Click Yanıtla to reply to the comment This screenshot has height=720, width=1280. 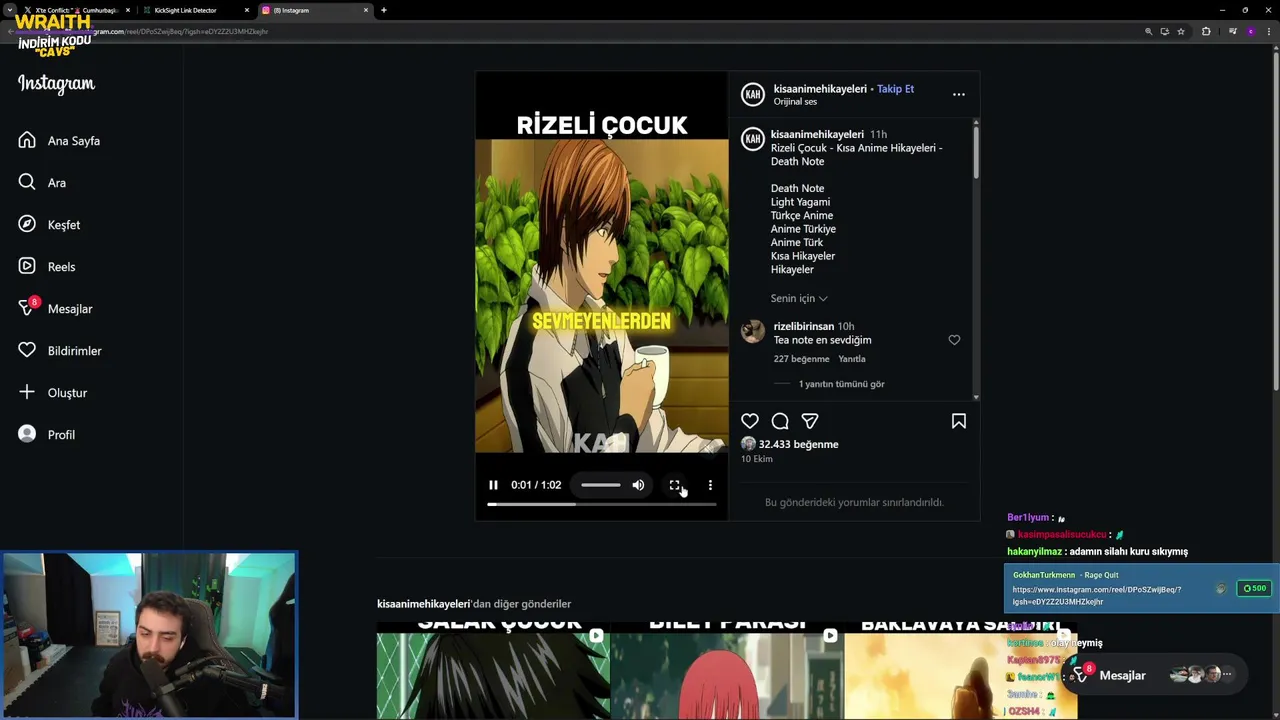click(852, 359)
